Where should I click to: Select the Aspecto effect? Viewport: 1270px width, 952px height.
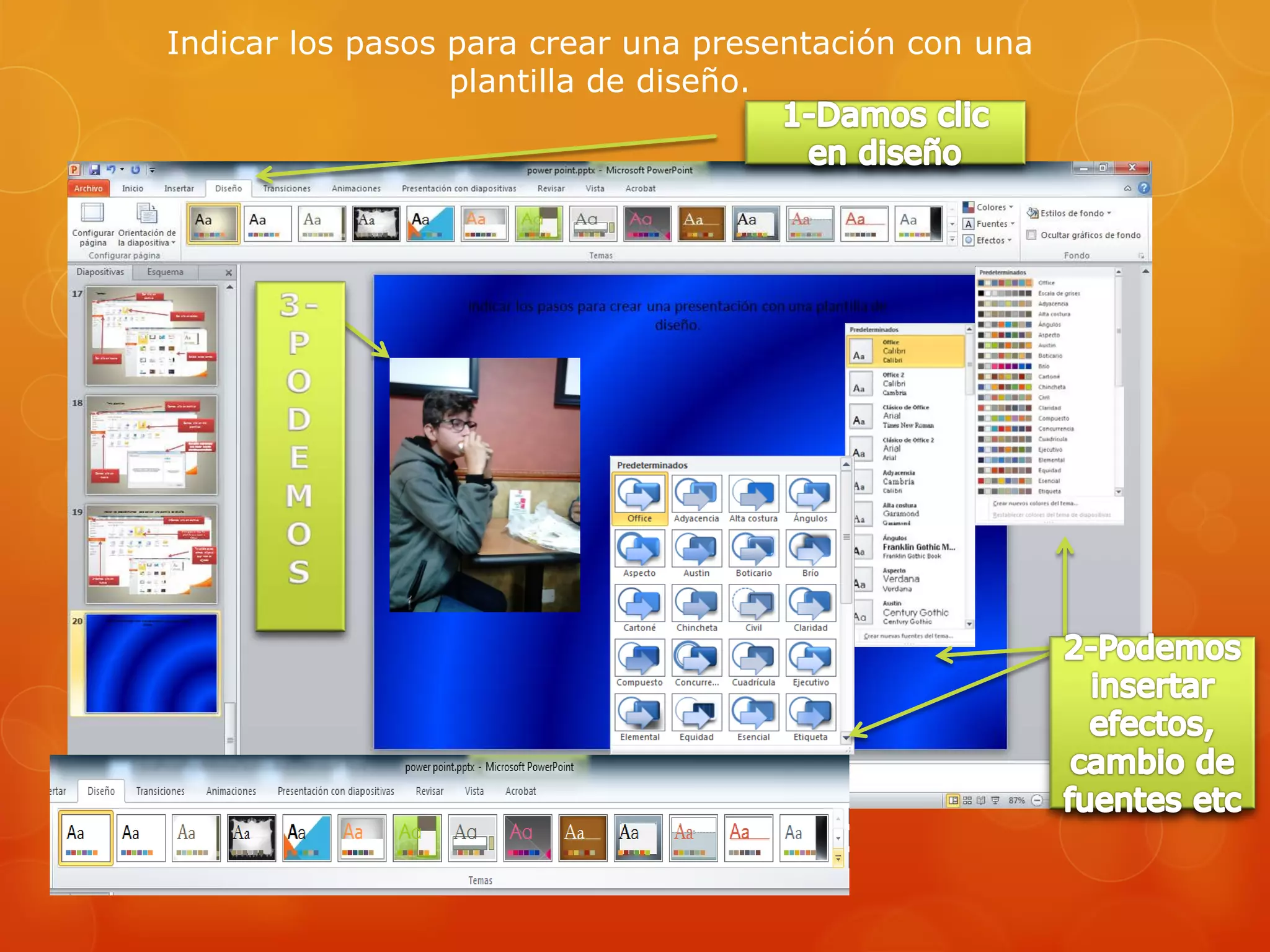pyautogui.click(x=639, y=554)
